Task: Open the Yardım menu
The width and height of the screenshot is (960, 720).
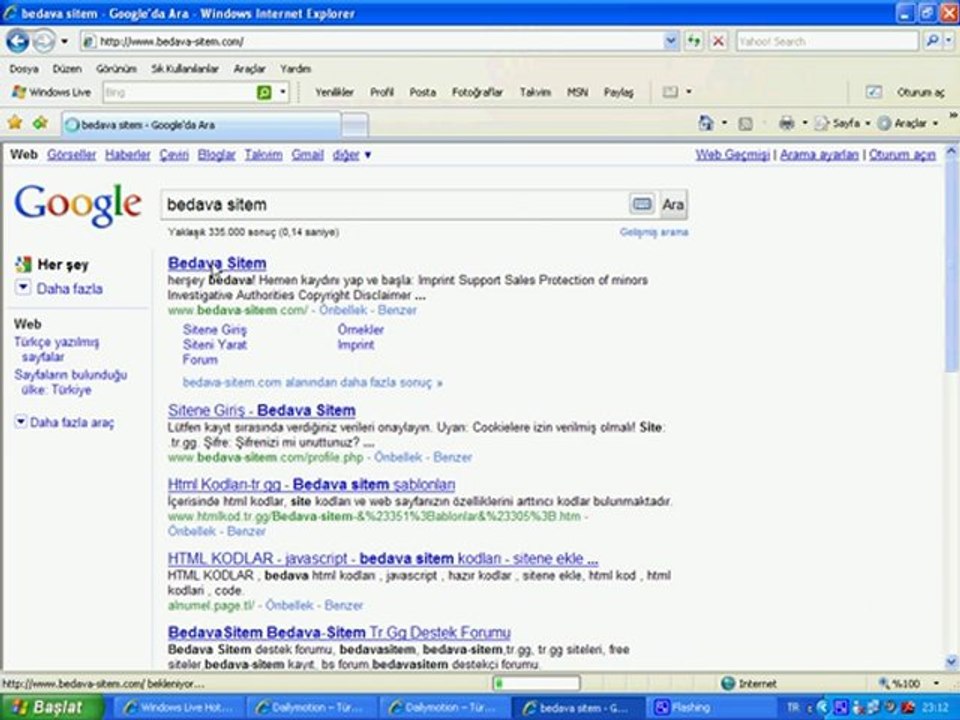Action: pyautogui.click(x=295, y=69)
